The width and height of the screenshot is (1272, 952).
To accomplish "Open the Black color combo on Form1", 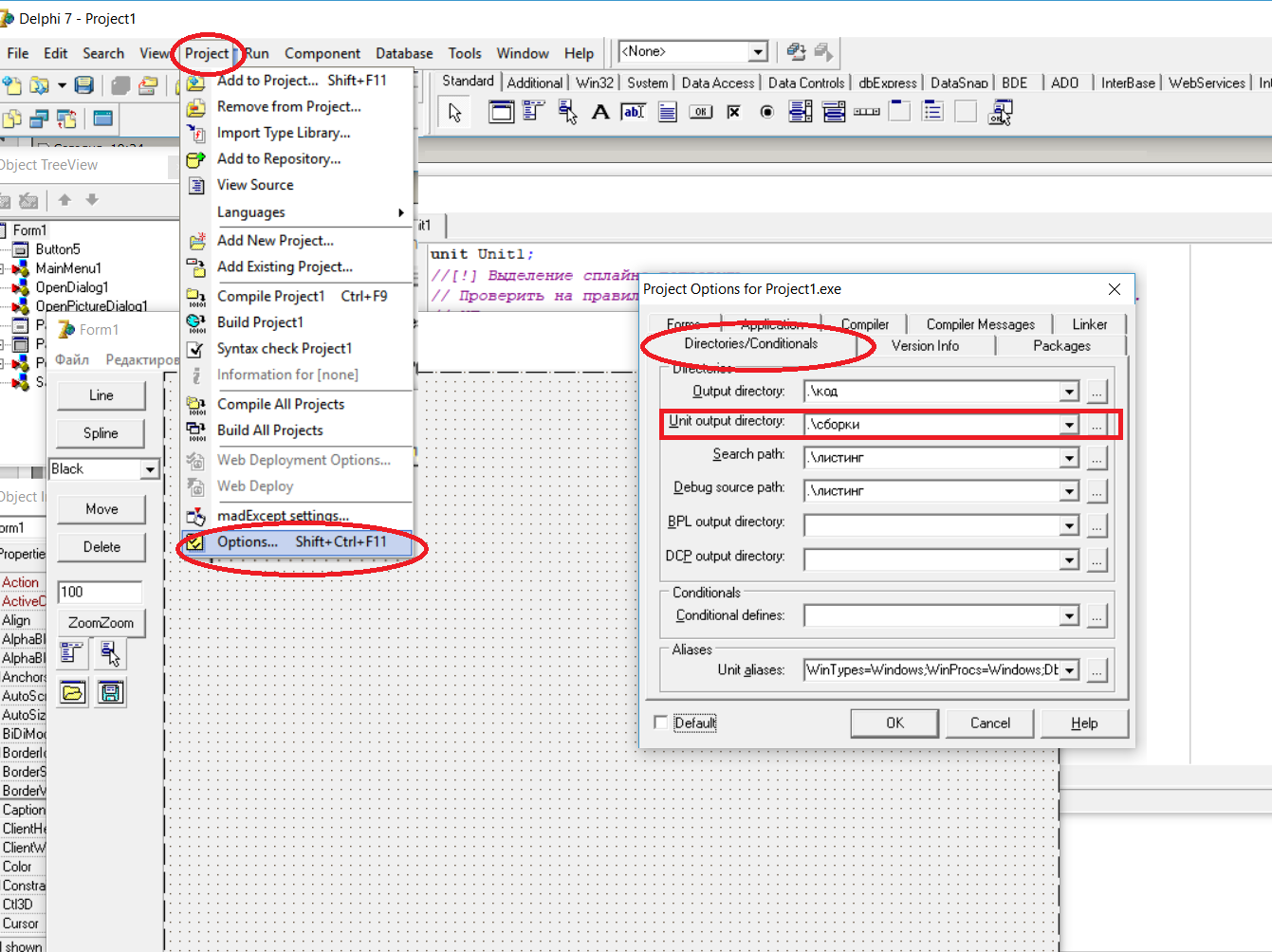I will [150, 469].
